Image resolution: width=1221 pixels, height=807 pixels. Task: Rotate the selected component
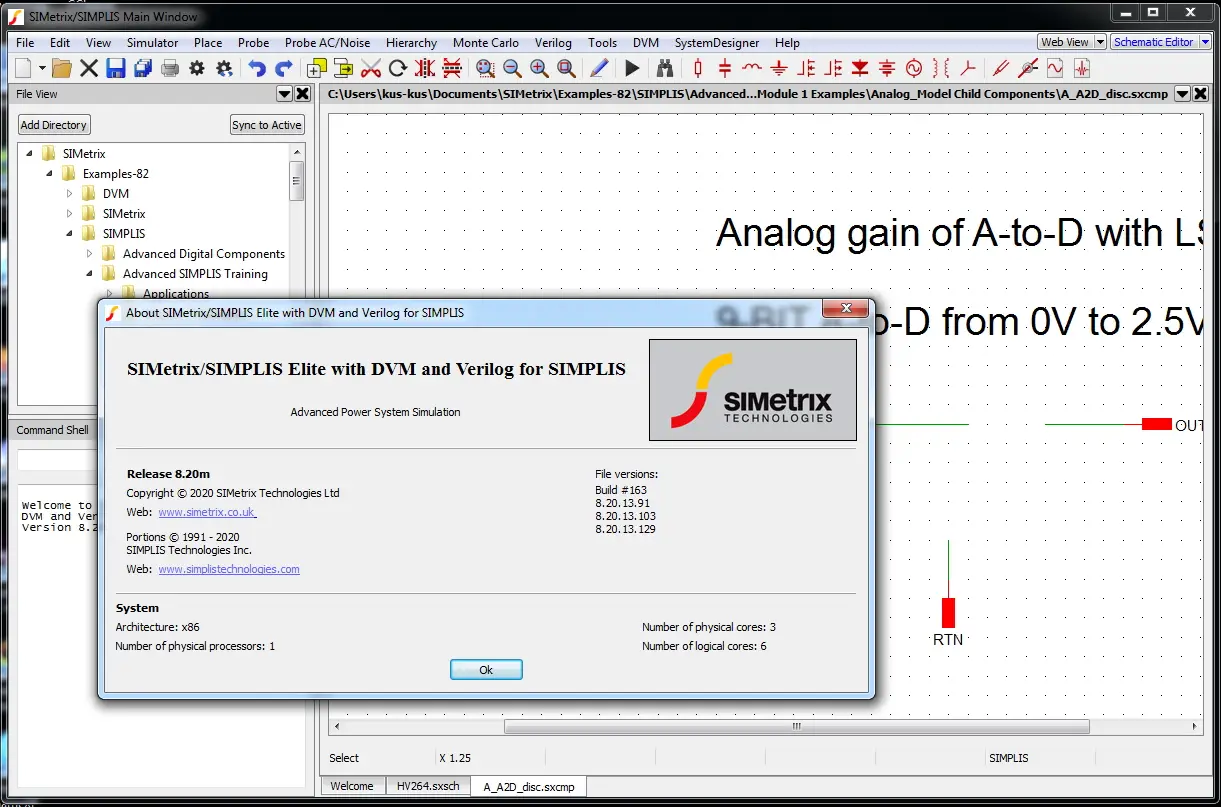(x=398, y=68)
